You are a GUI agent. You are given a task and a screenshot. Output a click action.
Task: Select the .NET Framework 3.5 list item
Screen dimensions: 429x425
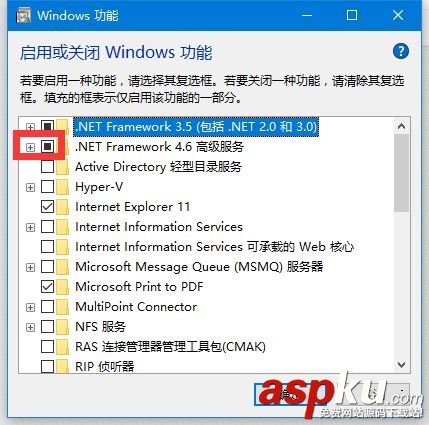(x=196, y=127)
